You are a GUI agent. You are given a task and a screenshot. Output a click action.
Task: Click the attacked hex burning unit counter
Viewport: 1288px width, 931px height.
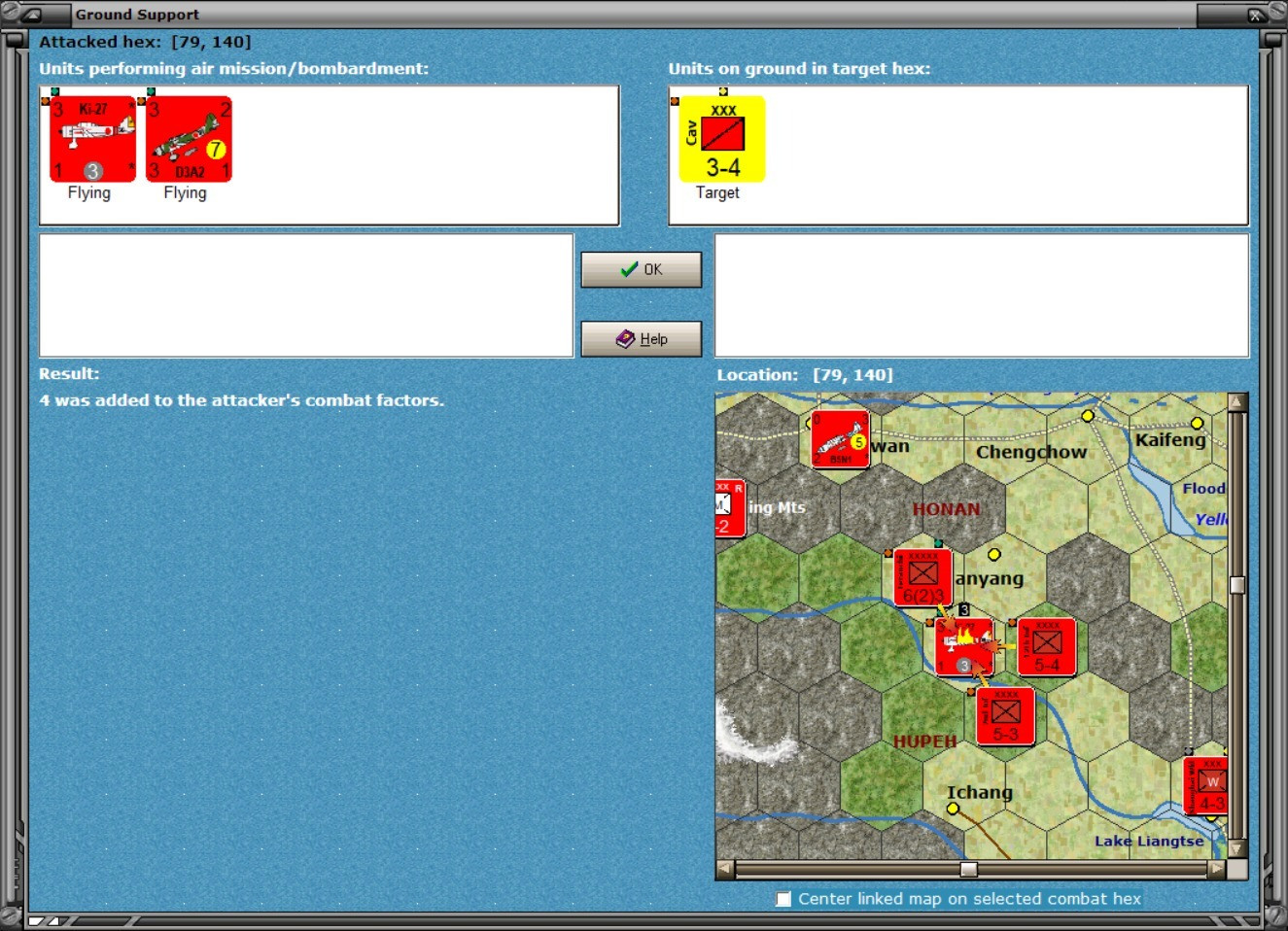tap(964, 646)
